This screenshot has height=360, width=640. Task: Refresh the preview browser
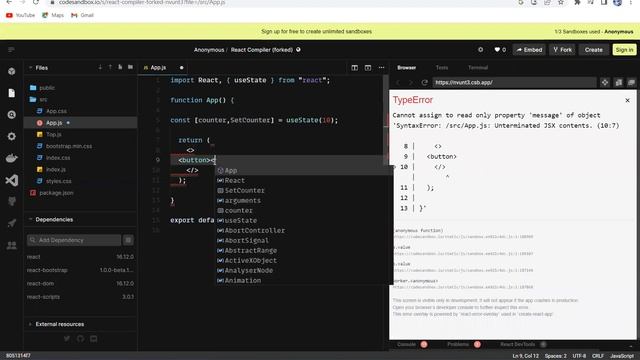coord(424,82)
